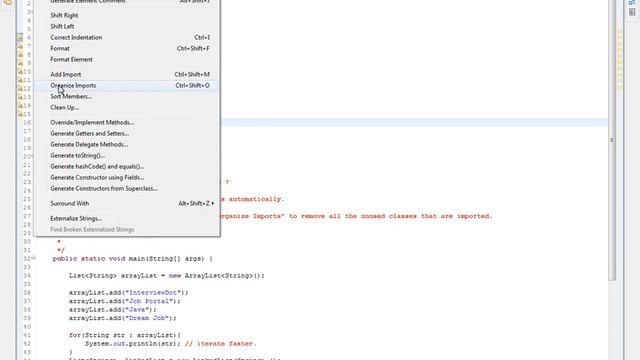Choose Generate hashCode() and equals()
Screen dimensions: 640x360
tap(127, 167)
